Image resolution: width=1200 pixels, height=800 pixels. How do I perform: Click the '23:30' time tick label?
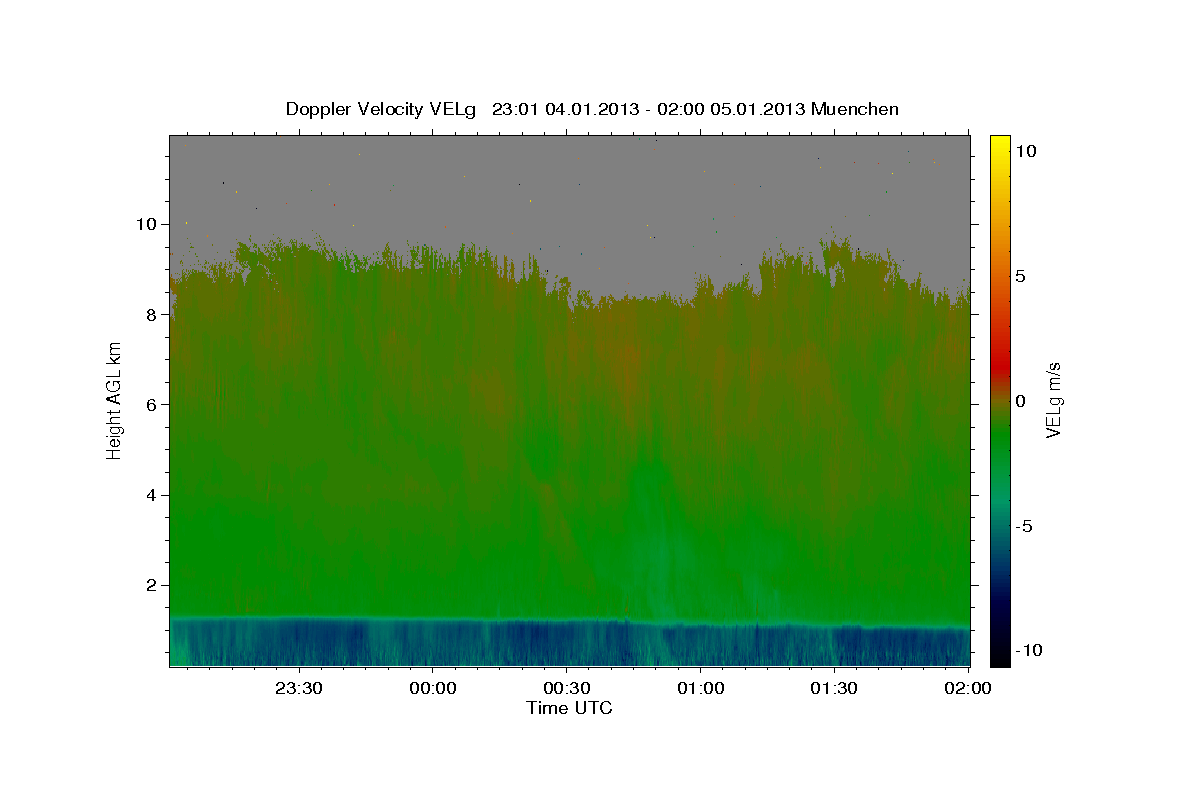[298, 688]
